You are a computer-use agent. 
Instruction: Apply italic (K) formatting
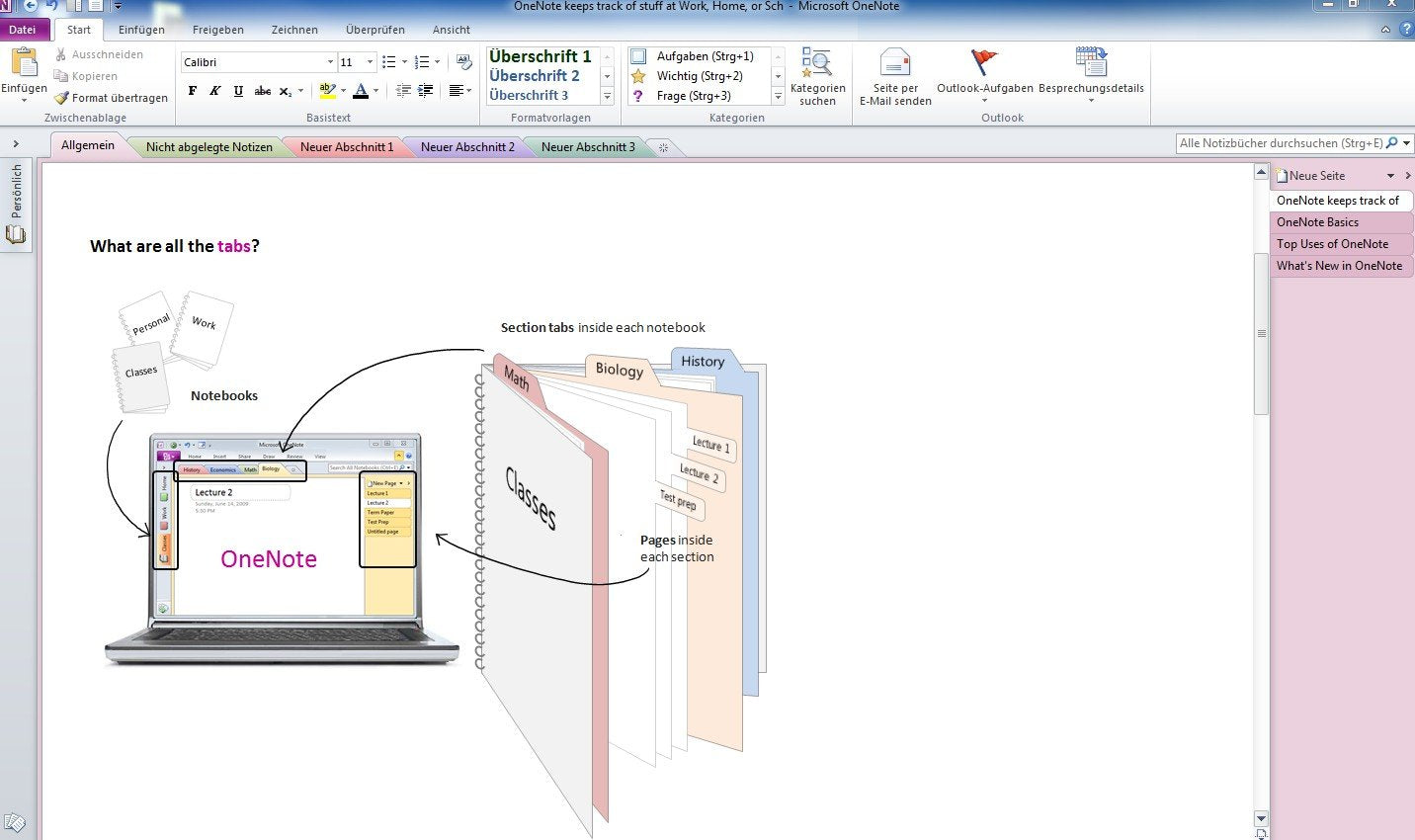pyautogui.click(x=214, y=91)
